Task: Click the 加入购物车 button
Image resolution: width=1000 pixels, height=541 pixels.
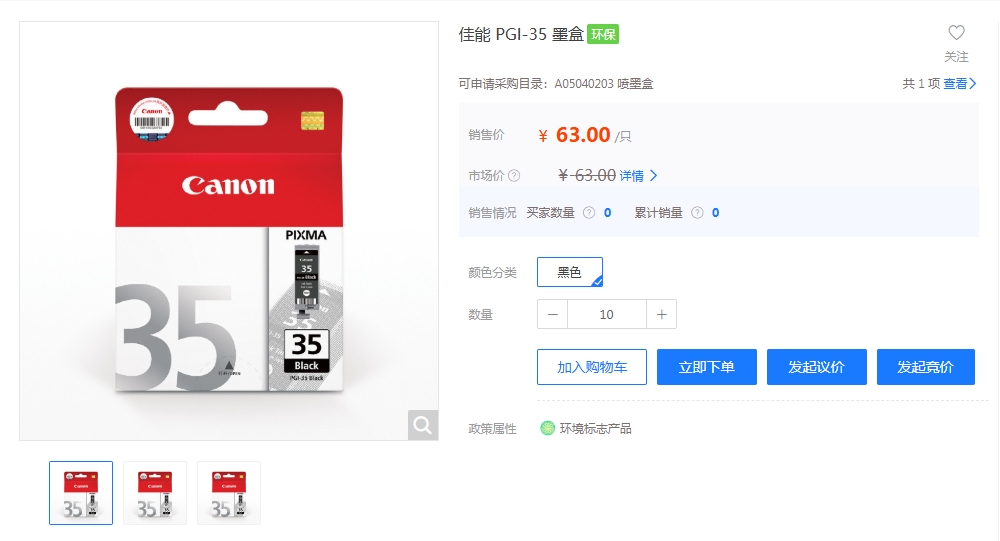Action: pyautogui.click(x=592, y=367)
